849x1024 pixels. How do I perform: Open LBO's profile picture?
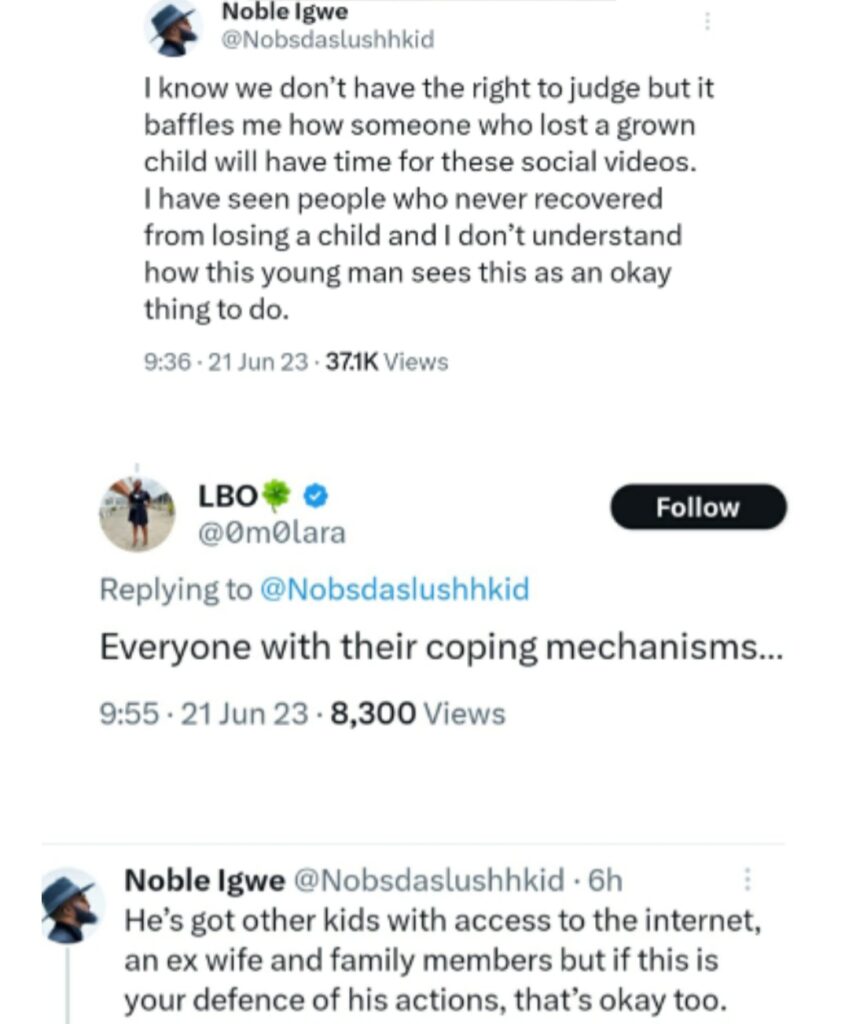coord(137,513)
